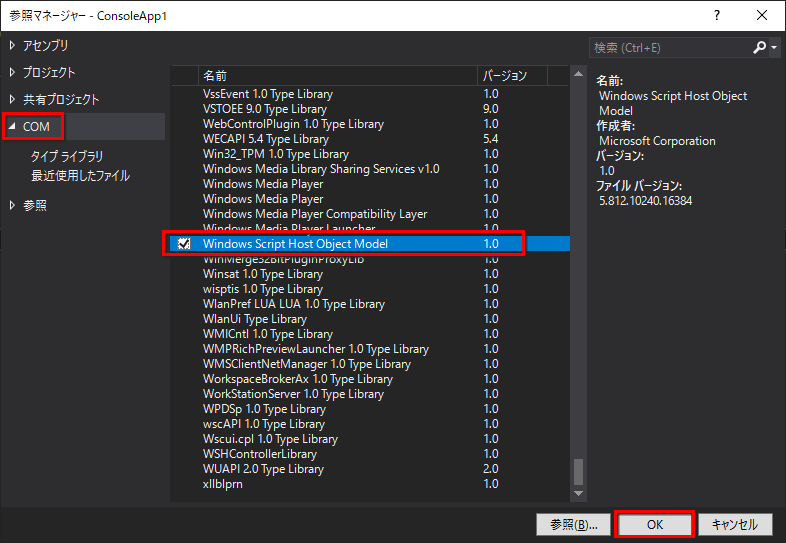Click the scrollbar up arrow
The width and height of the screenshot is (786, 543).
click(x=578, y=74)
